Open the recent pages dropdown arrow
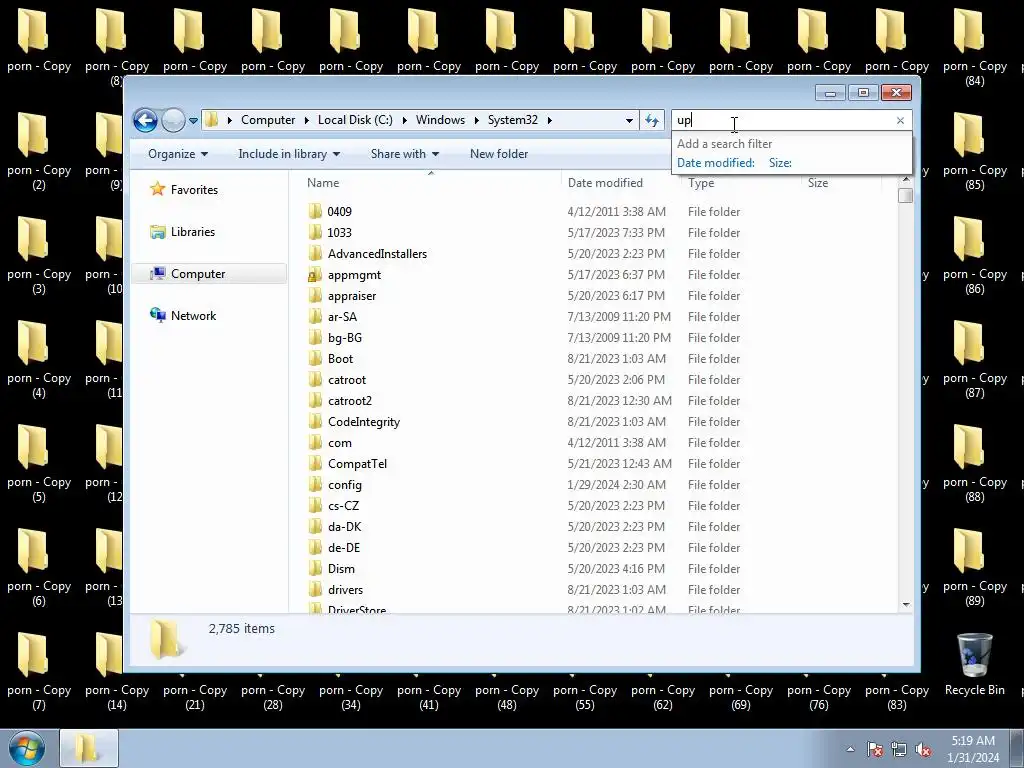The width and height of the screenshot is (1024, 768). pyautogui.click(x=193, y=121)
